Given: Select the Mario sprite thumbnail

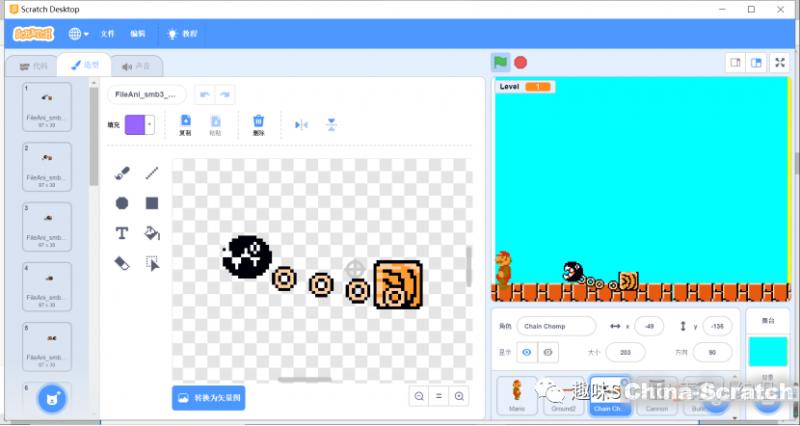Looking at the screenshot, I should [517, 394].
